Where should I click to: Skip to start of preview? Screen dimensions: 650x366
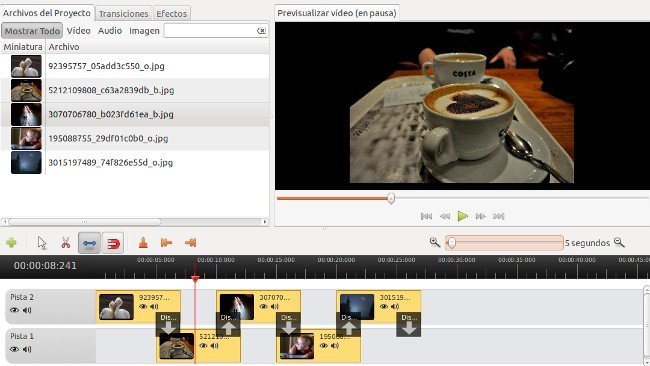[426, 216]
